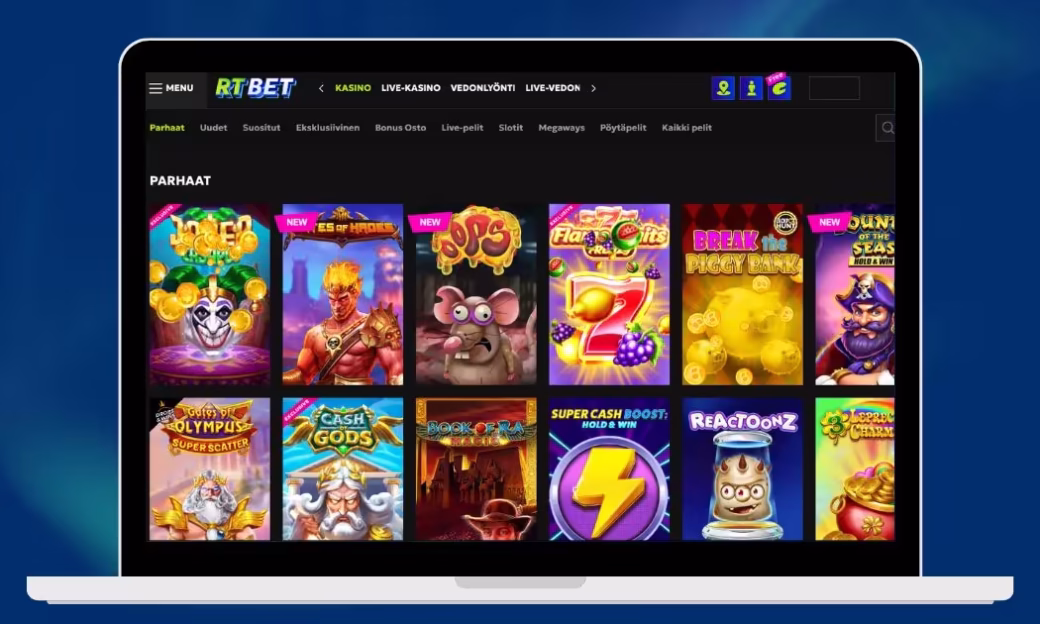Open the Megaways category

click(x=562, y=127)
